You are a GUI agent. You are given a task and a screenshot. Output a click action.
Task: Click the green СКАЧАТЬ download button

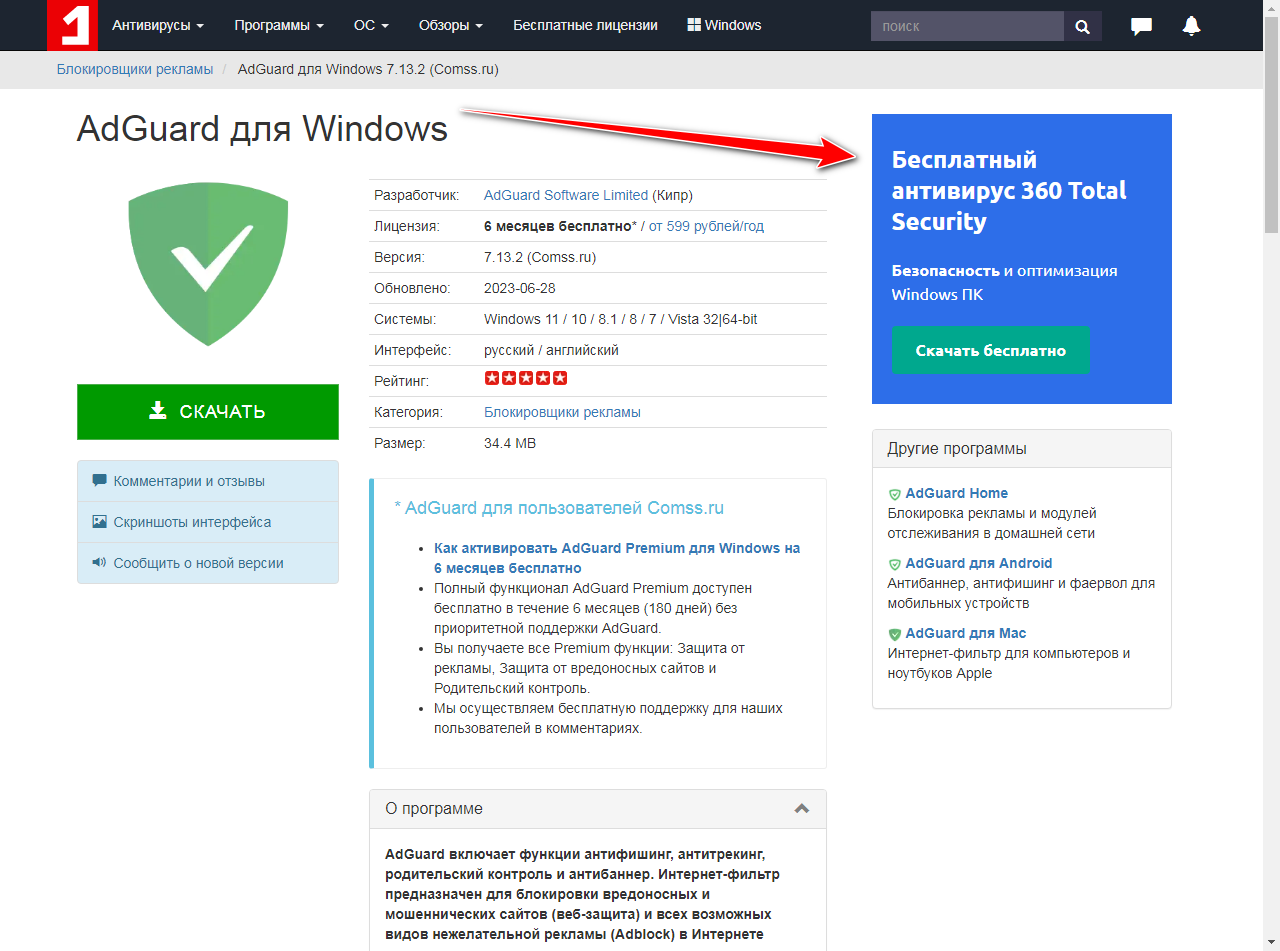click(208, 412)
